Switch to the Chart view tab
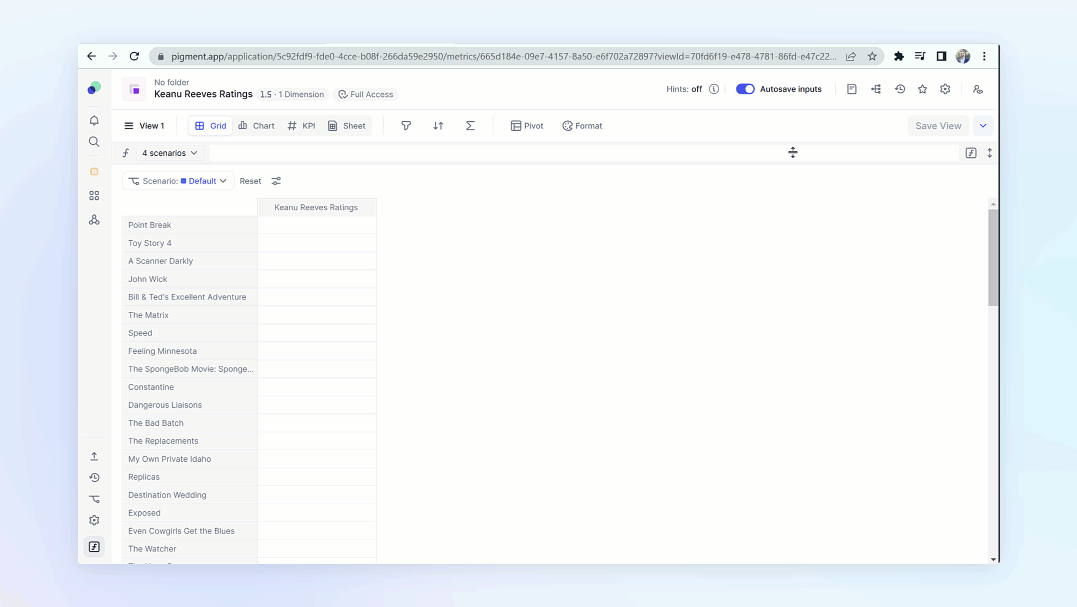Viewport: 1077px width, 607px height. tap(256, 126)
